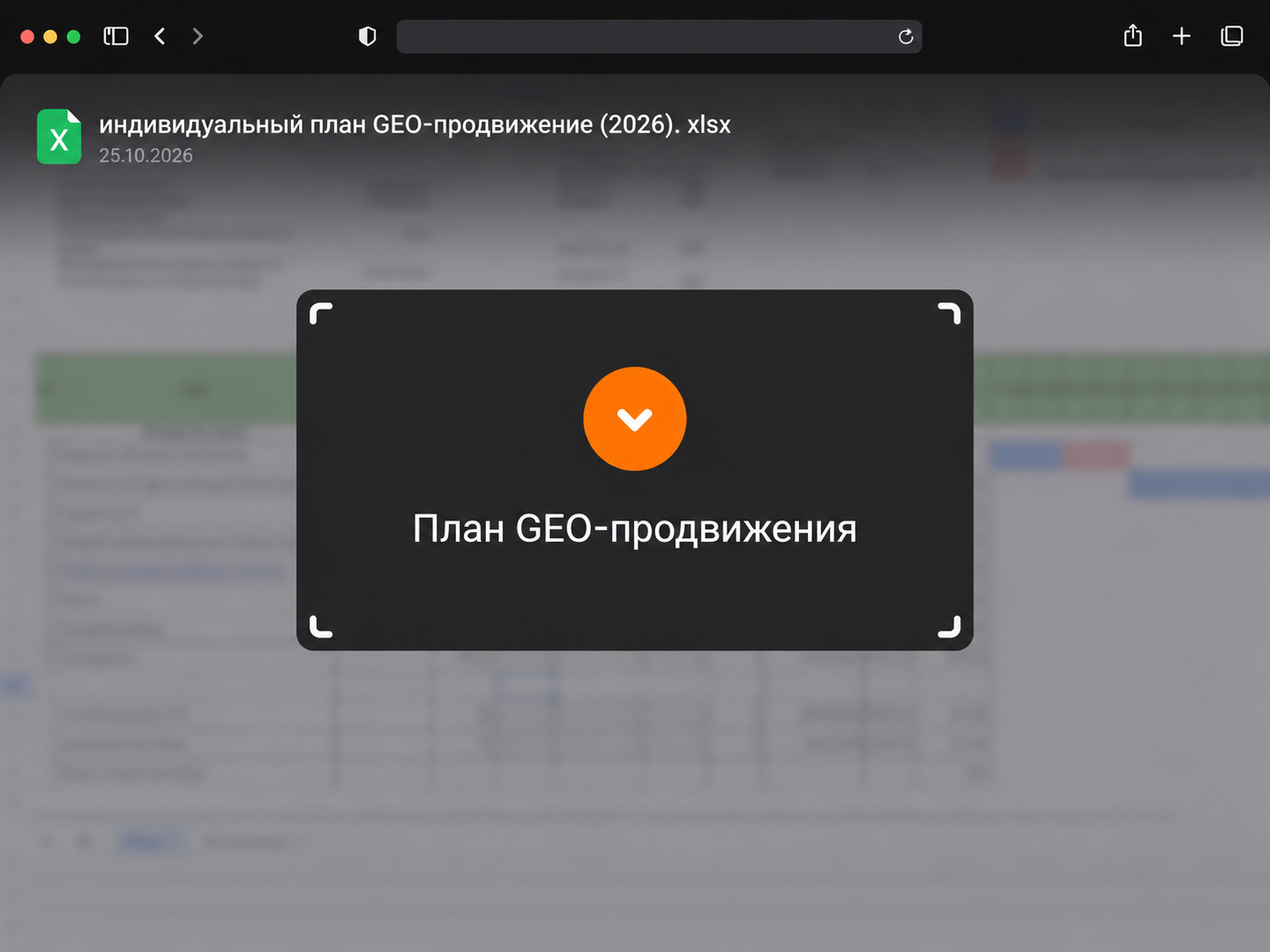The width and height of the screenshot is (1270, 952).
Task: Select the file name «индивидуальный план GEO-продвижение (2026). xlsx»
Action: pyautogui.click(x=415, y=124)
